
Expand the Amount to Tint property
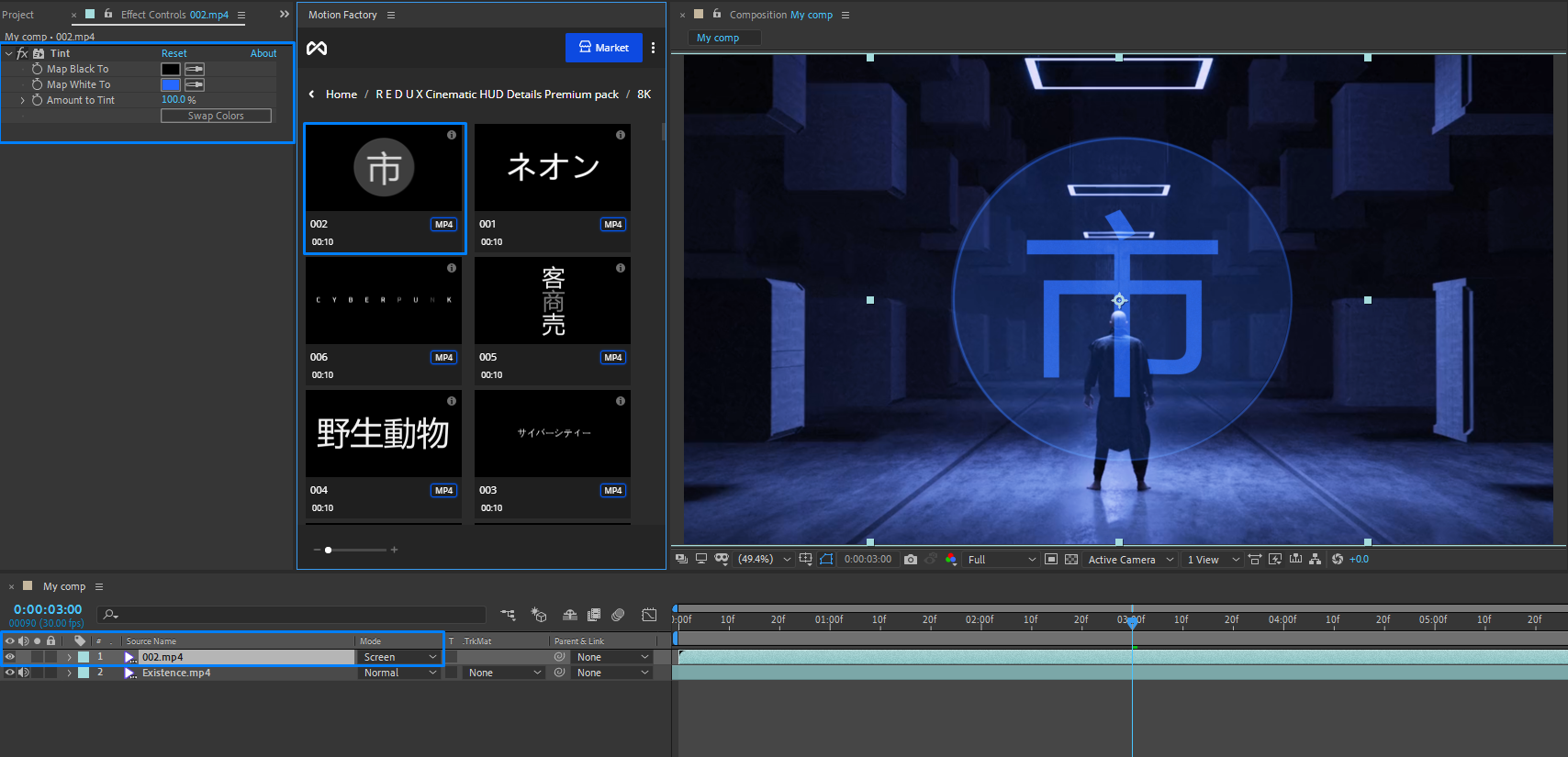pyautogui.click(x=23, y=100)
